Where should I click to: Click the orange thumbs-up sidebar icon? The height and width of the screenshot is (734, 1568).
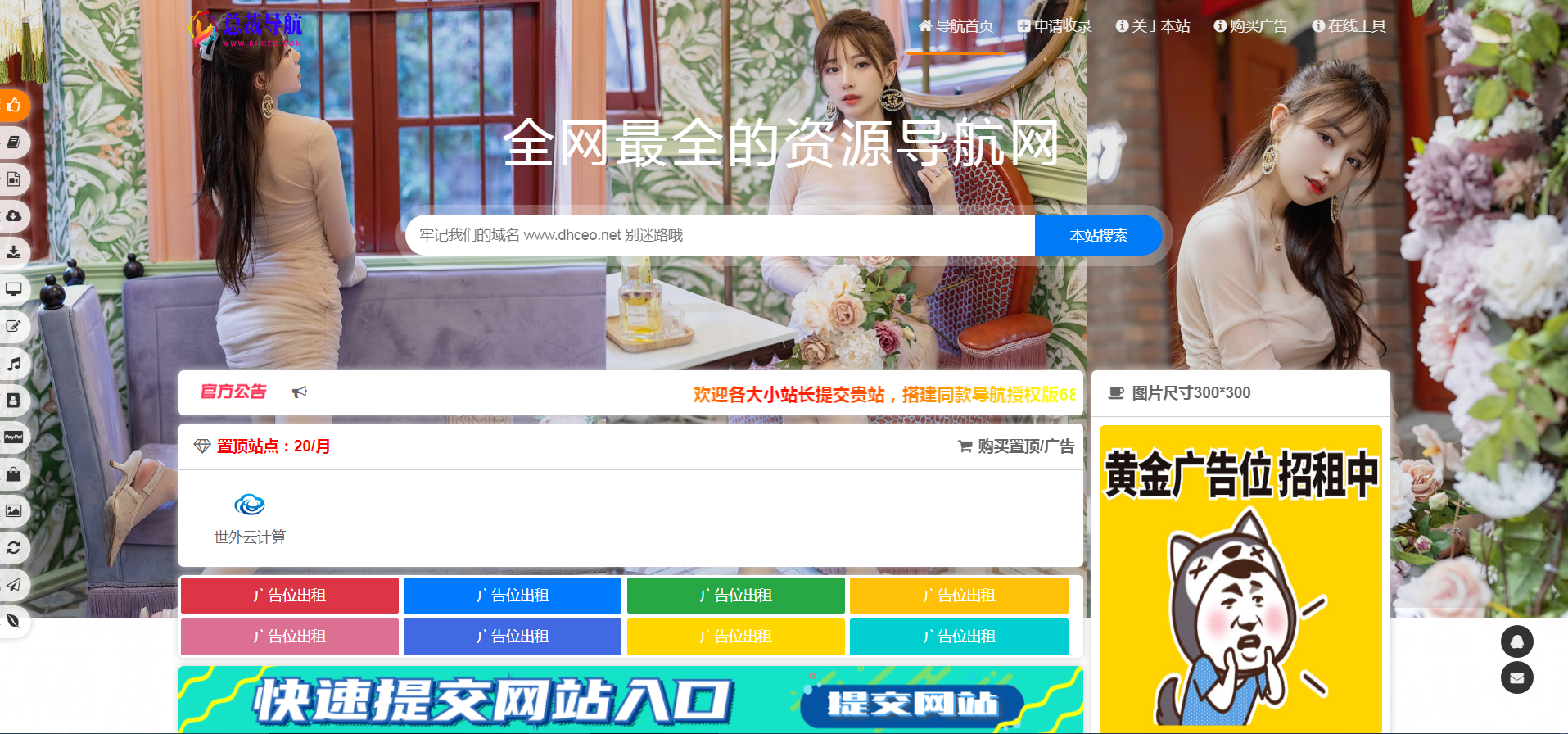pos(14,106)
